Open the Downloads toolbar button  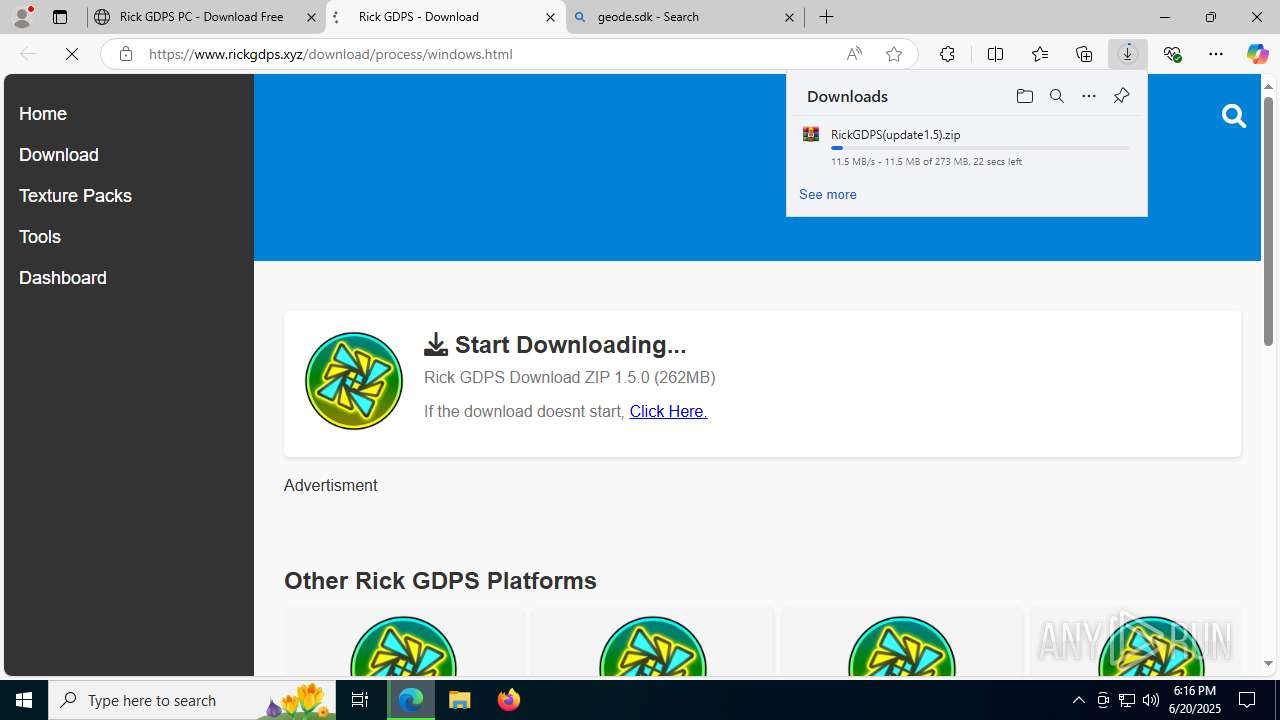[1127, 54]
